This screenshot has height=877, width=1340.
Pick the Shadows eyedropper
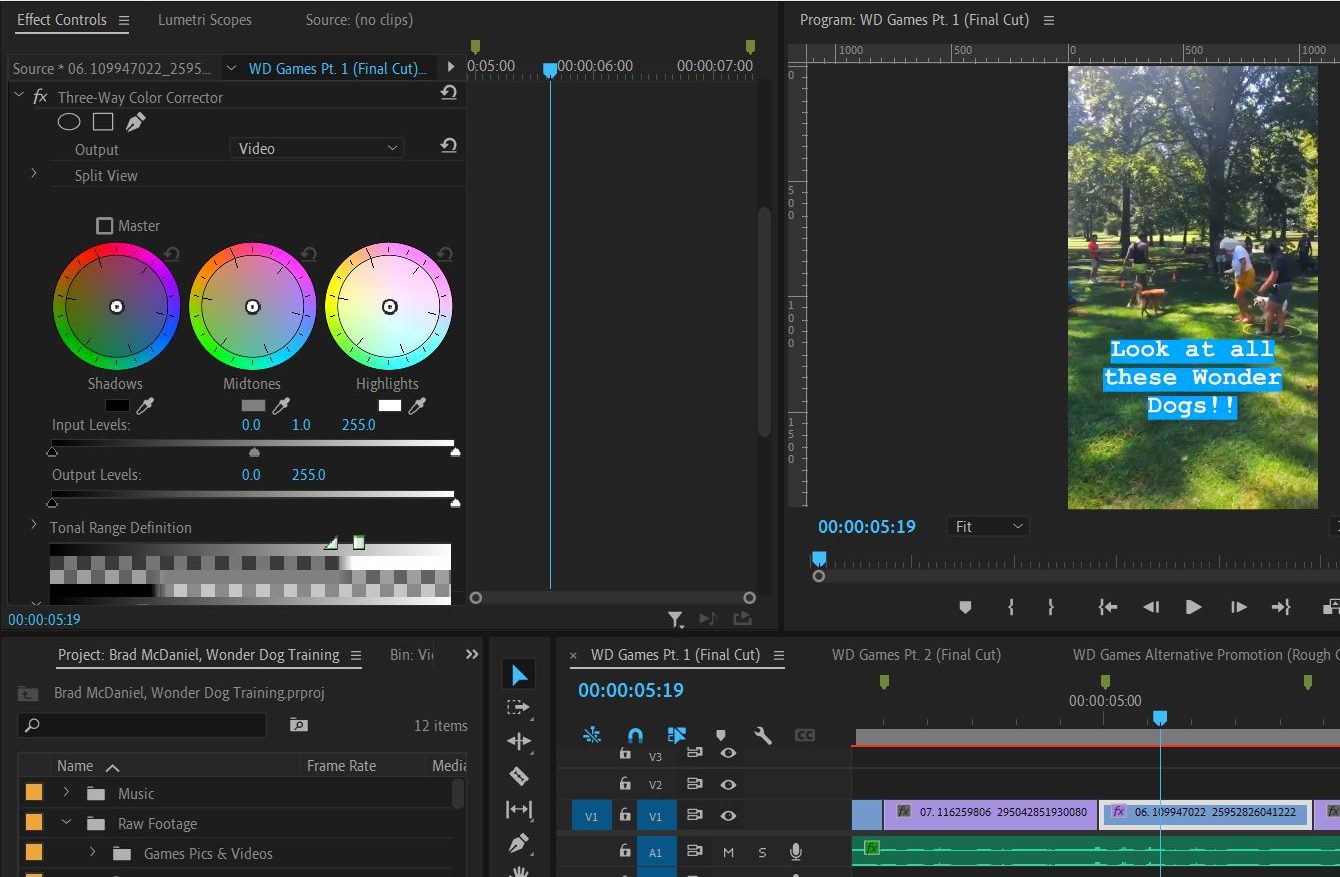click(x=146, y=405)
